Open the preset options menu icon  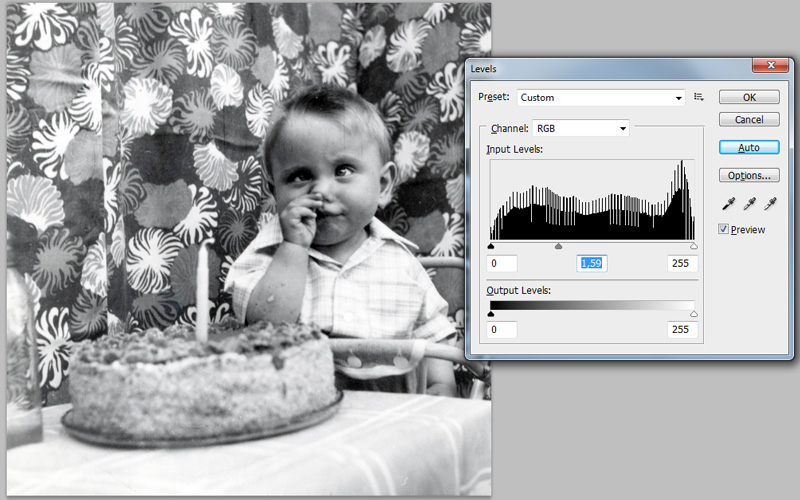[x=699, y=97]
